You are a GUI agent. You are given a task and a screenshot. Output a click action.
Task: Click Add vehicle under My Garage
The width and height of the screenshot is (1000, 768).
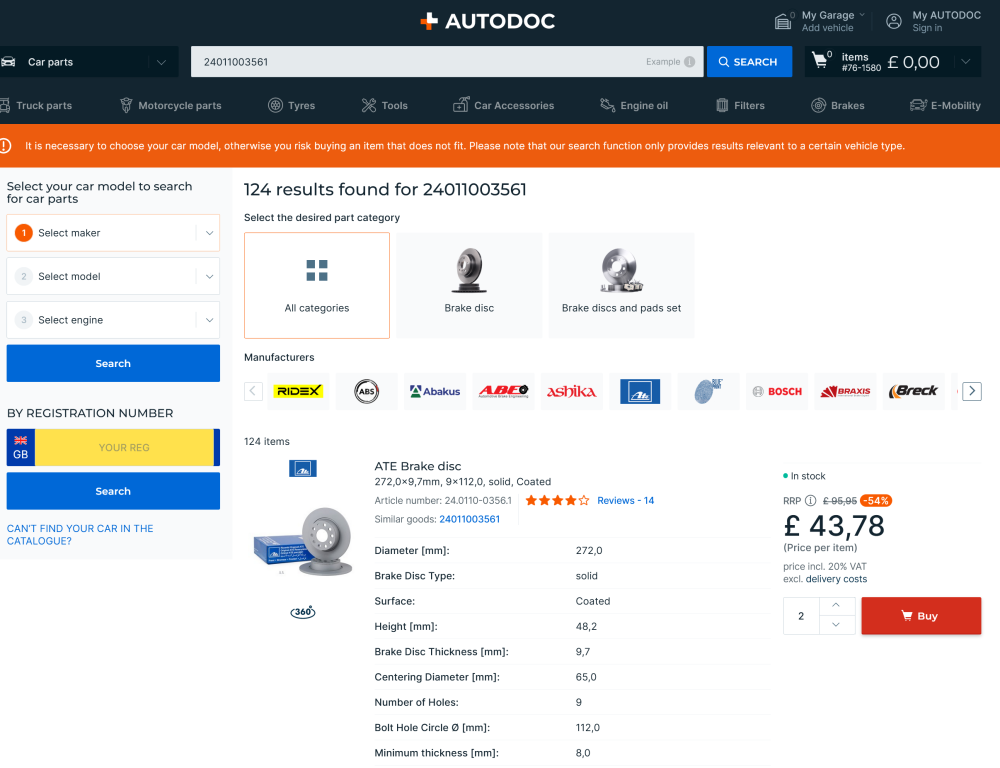[827, 28]
